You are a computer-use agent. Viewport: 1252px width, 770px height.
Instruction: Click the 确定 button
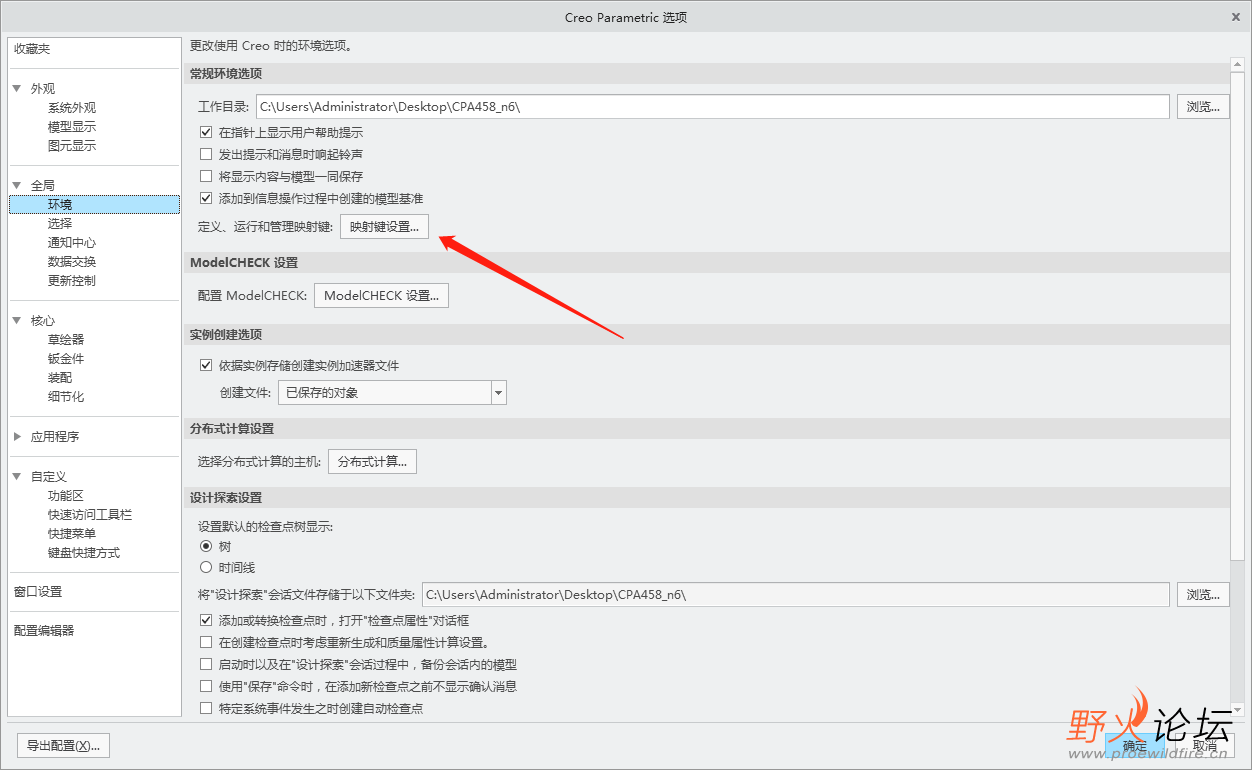[1135, 745]
